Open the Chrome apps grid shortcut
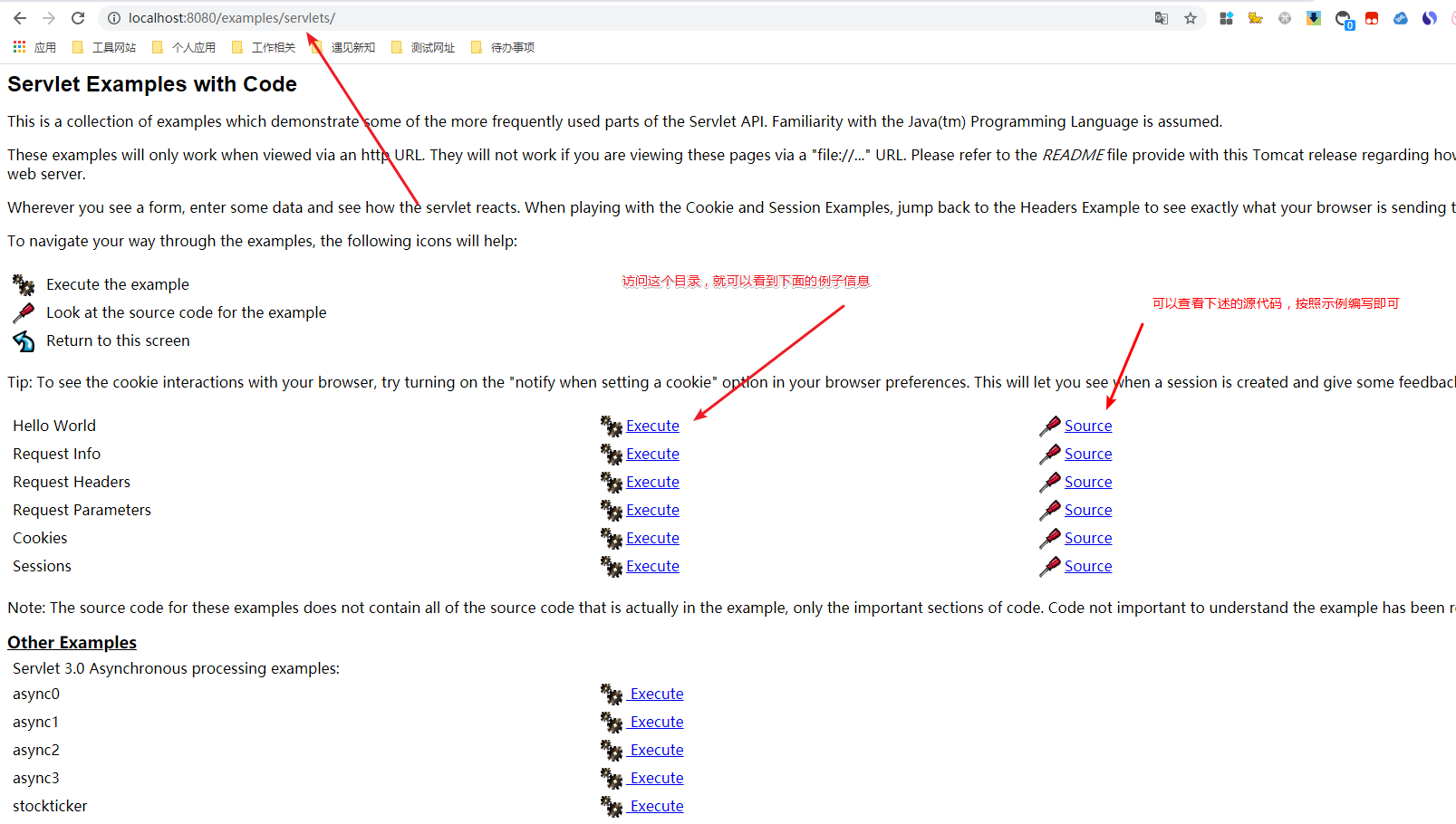 pos(19,47)
